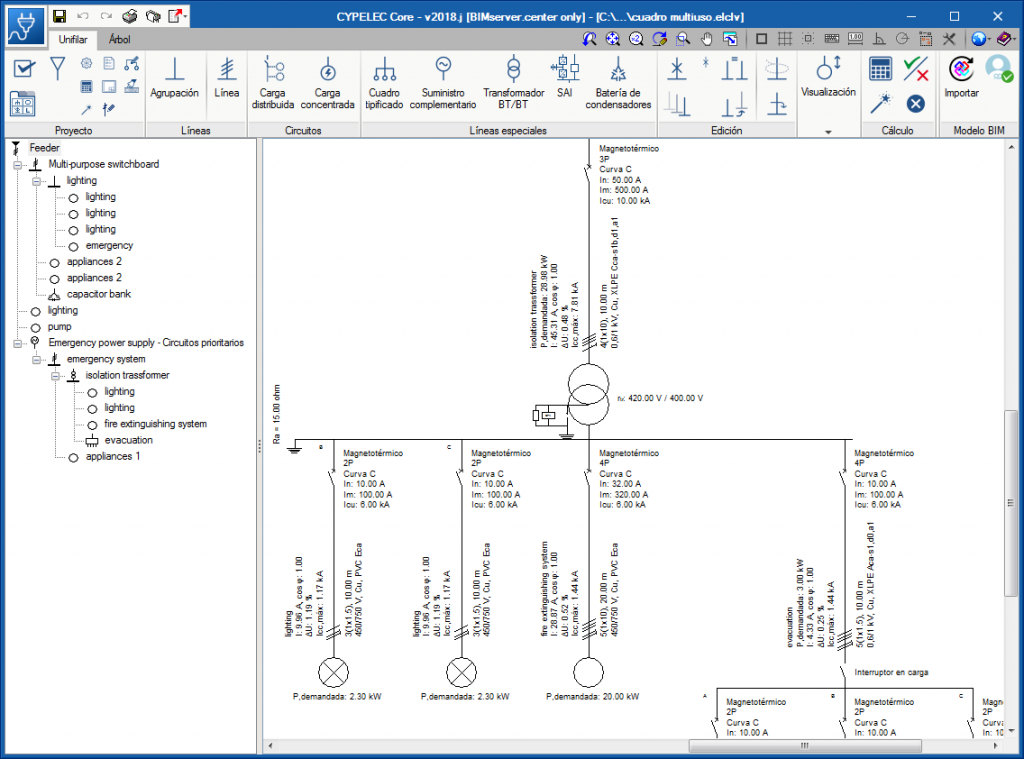Open the Visualización dropdown arrow

[x=828, y=131]
